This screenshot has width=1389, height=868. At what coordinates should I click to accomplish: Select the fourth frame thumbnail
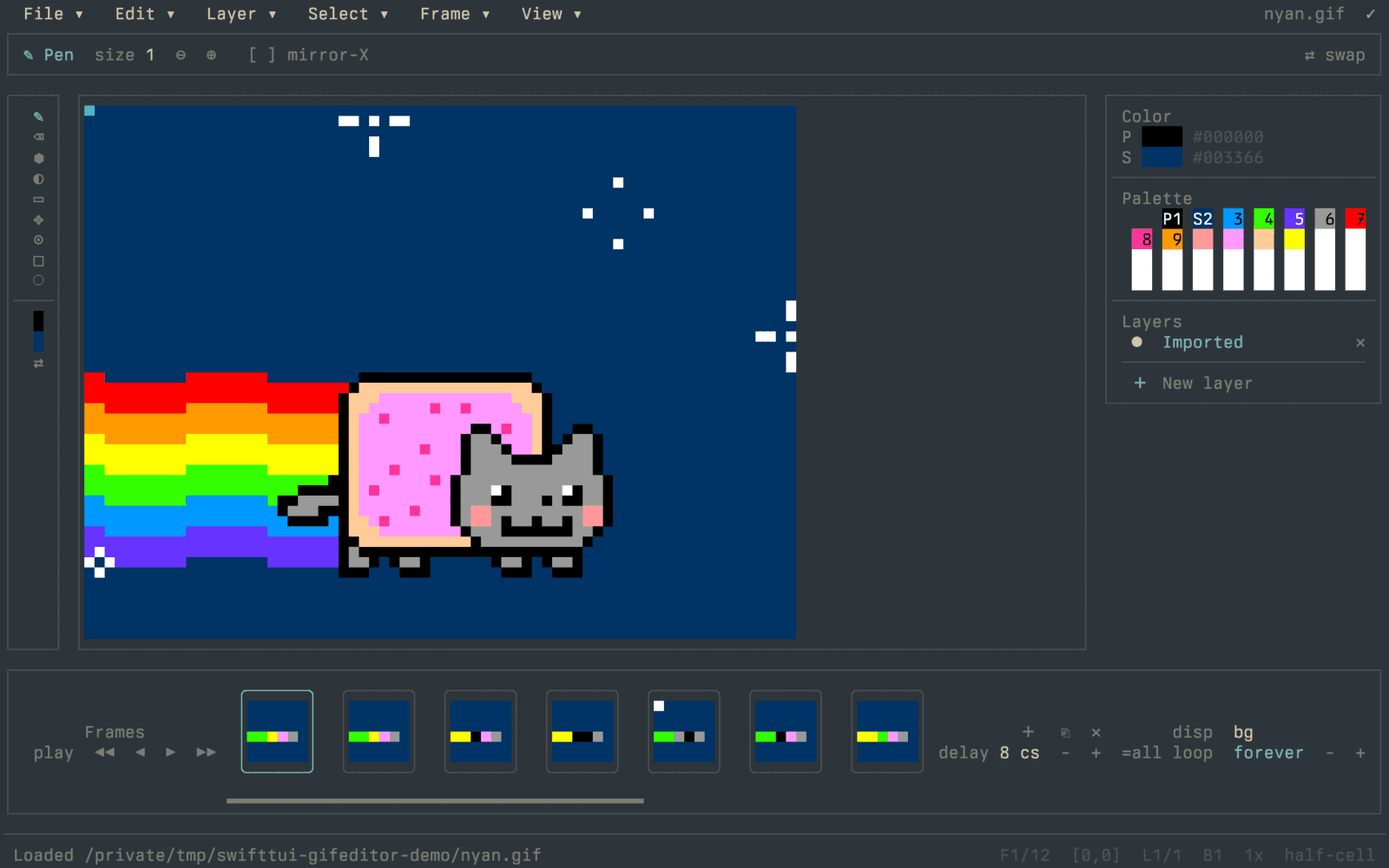pyautogui.click(x=582, y=732)
